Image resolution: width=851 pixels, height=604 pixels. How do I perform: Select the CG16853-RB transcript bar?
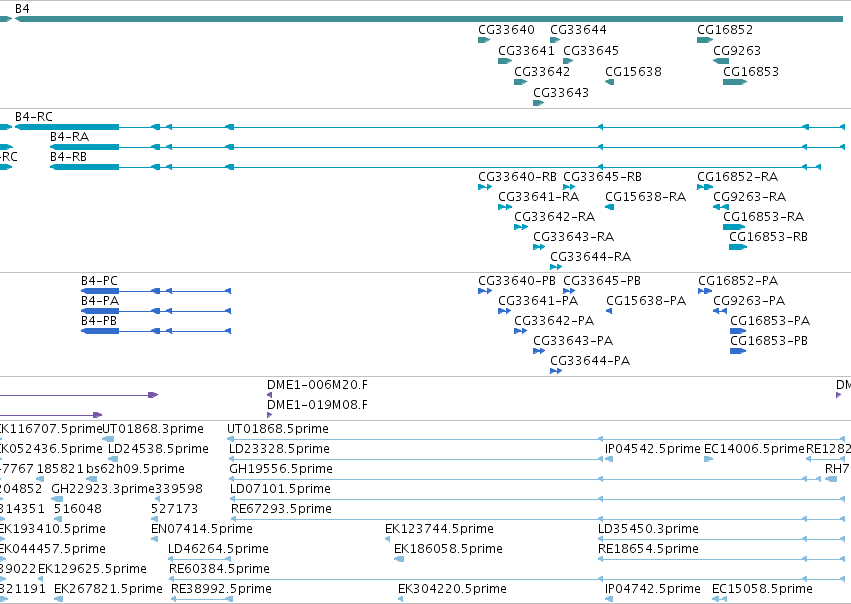pos(738,247)
